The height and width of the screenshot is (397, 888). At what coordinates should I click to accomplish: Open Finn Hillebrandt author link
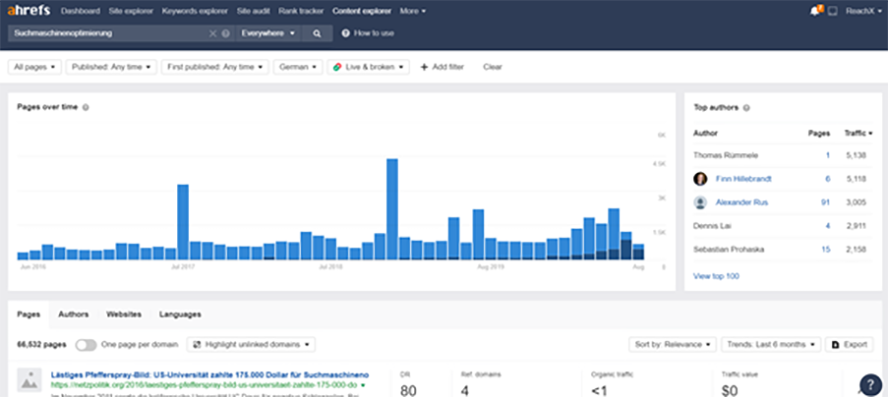click(744, 179)
